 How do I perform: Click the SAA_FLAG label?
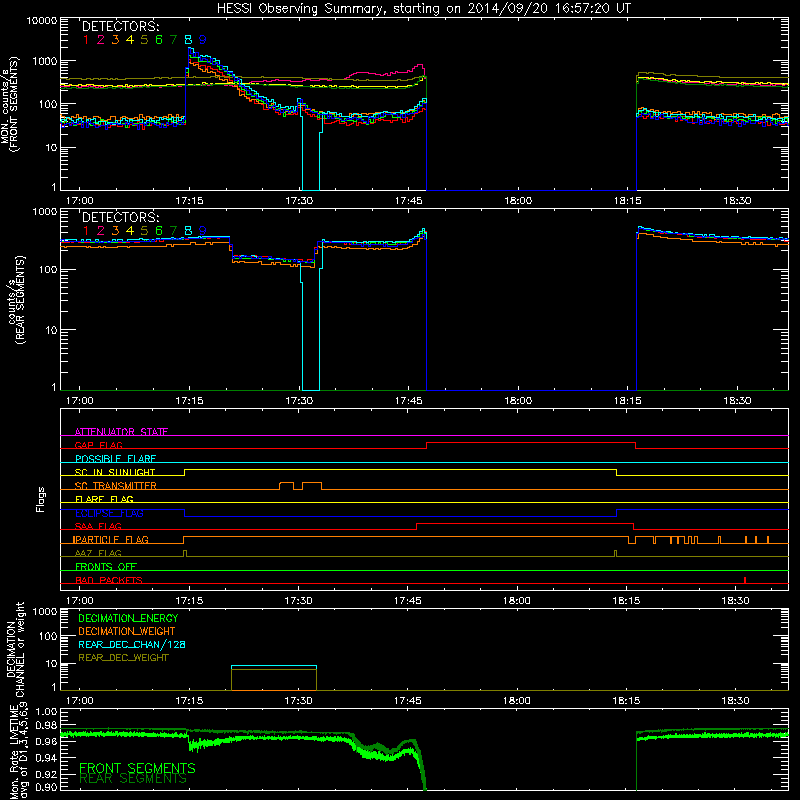click(98, 526)
